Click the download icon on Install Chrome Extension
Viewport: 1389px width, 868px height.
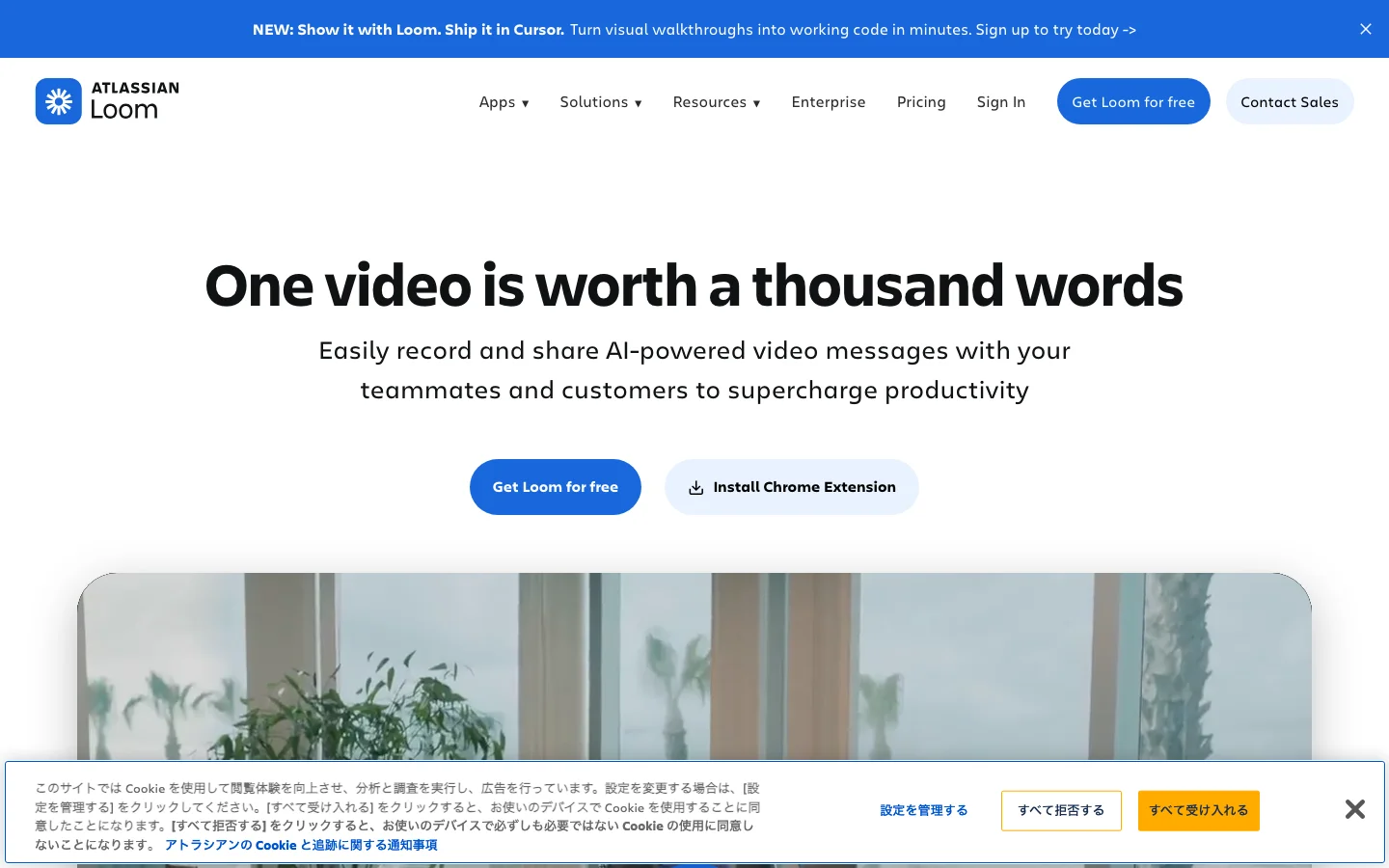(x=695, y=488)
